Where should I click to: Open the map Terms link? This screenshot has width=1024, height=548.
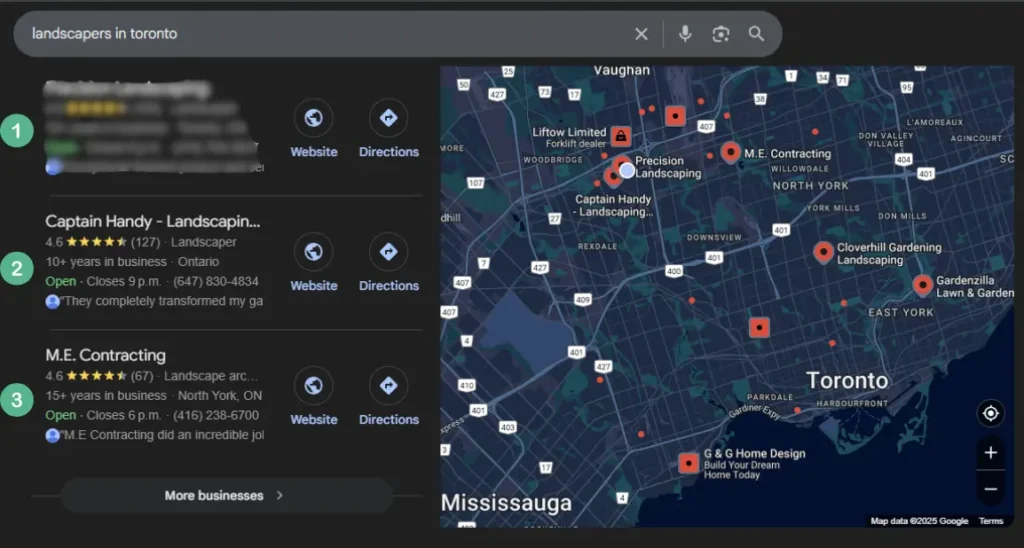coord(990,521)
